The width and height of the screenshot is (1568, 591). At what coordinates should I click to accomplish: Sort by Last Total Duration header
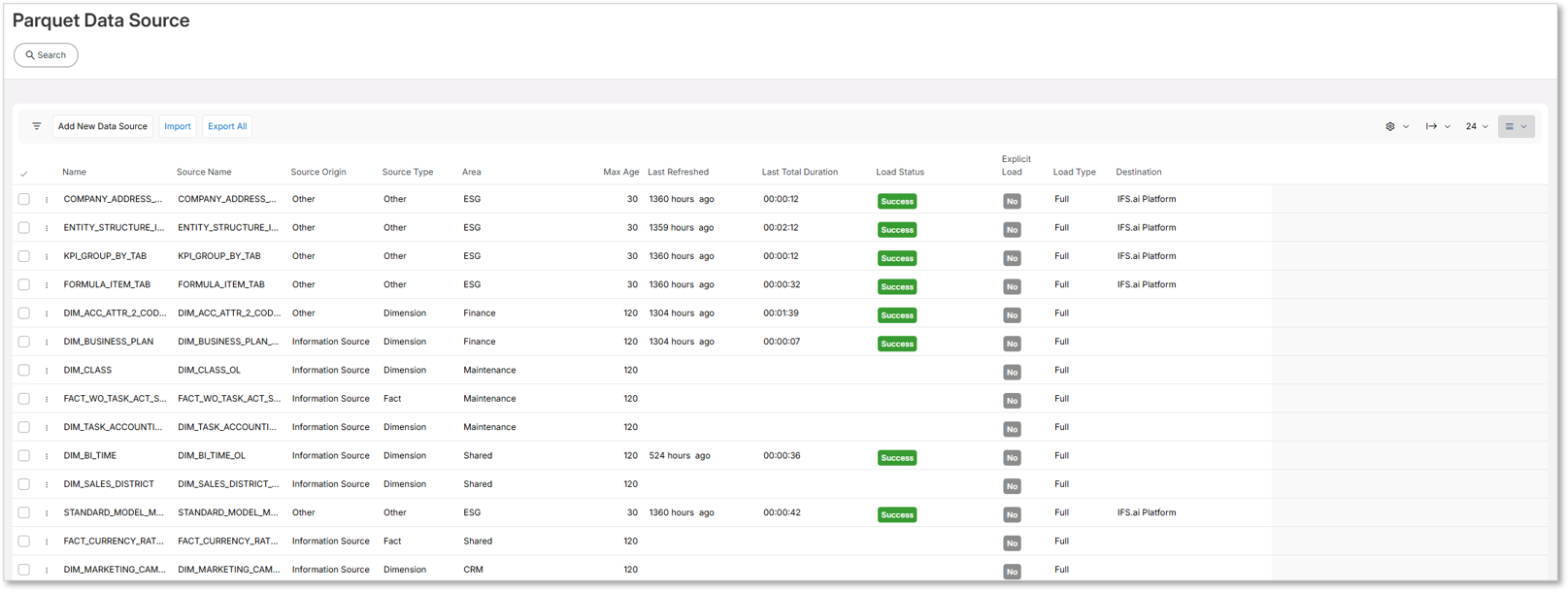tap(800, 172)
